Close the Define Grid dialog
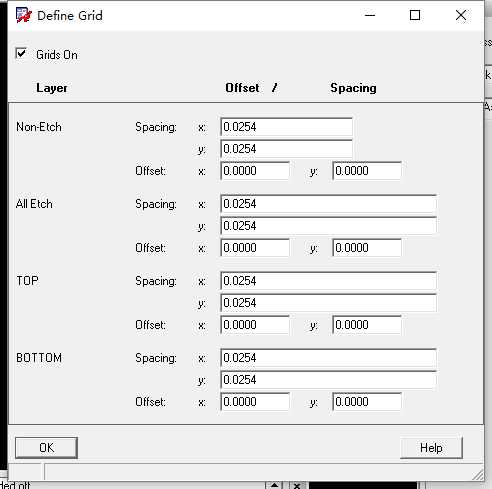Screen dimensions: 492x489 (x=461, y=15)
